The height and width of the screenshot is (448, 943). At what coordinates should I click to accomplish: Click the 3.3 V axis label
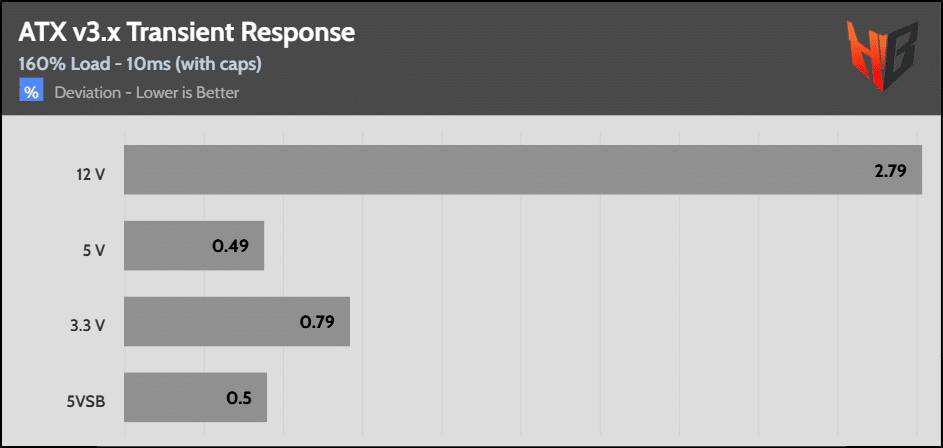[x=88, y=327]
